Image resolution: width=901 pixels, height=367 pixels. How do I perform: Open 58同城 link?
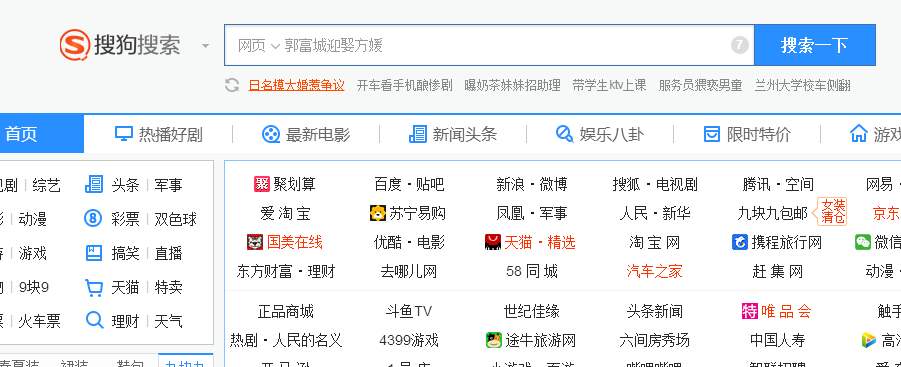[x=532, y=271]
